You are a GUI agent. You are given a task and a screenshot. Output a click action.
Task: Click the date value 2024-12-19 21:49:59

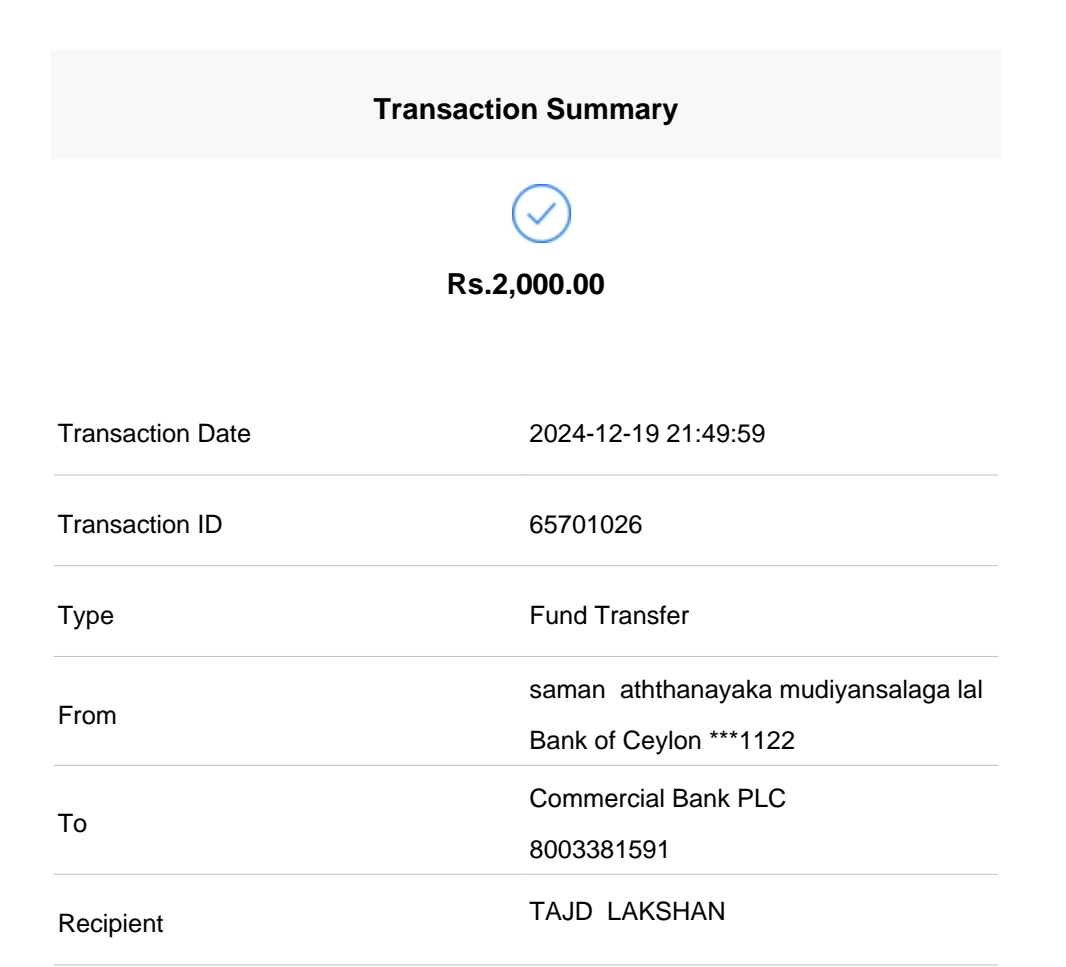[647, 434]
